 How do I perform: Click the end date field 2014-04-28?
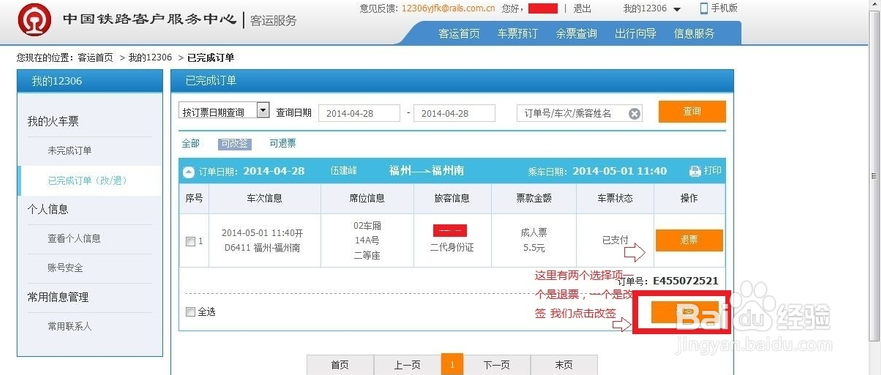(x=455, y=113)
